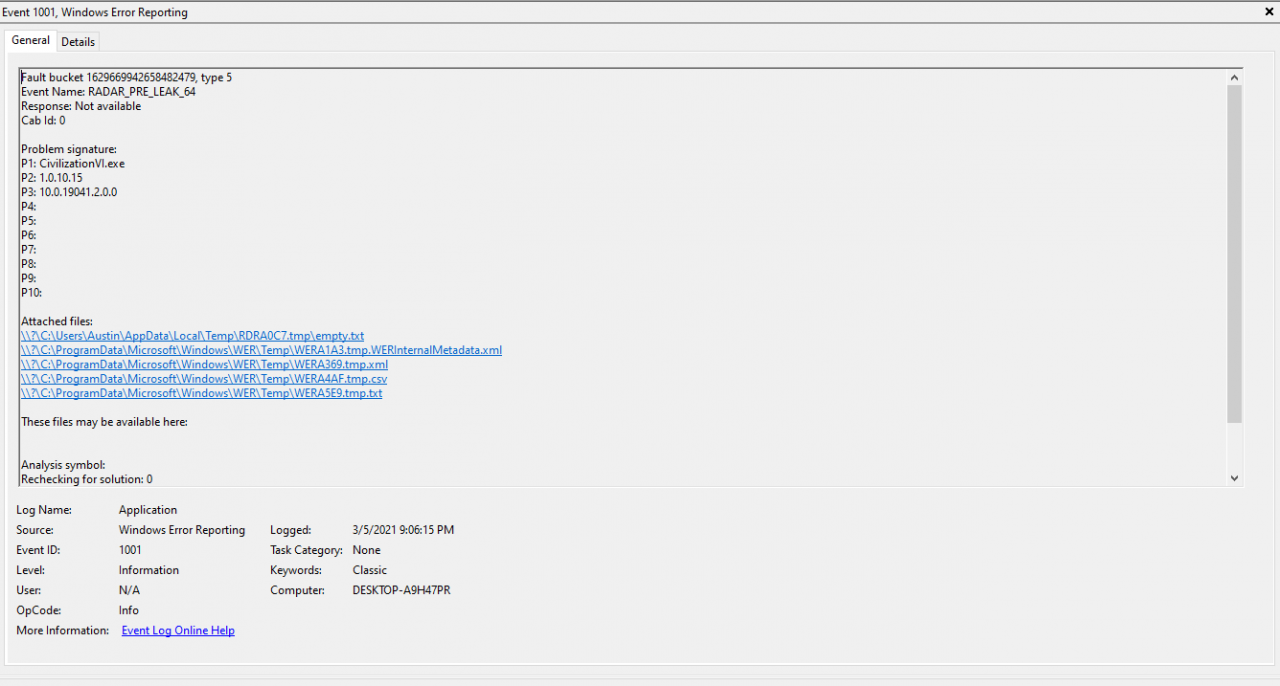Open the WERA5E9.tmp.txt file link

click(201, 393)
